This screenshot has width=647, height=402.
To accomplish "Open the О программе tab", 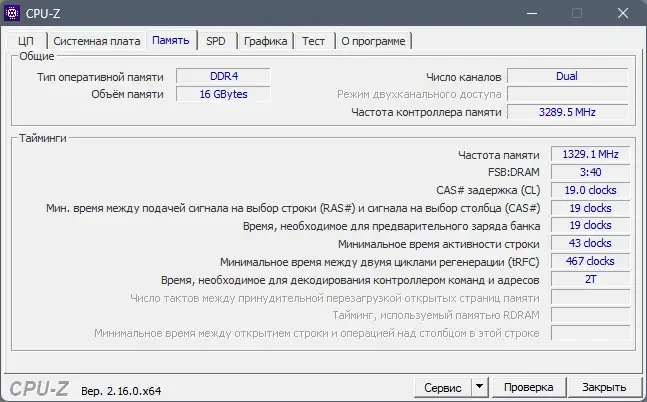I will pyautogui.click(x=373, y=41).
